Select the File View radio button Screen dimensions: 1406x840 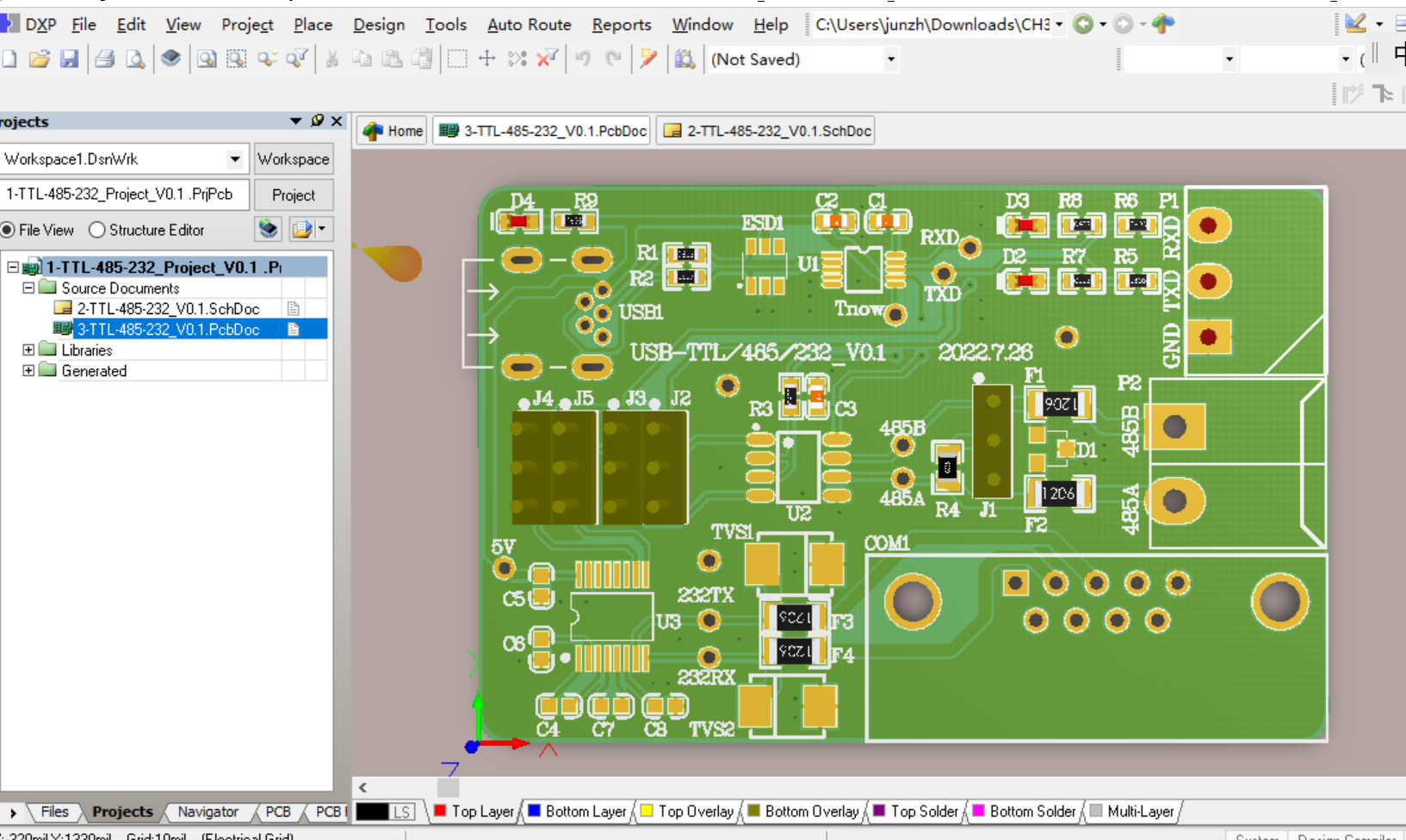click(8, 230)
